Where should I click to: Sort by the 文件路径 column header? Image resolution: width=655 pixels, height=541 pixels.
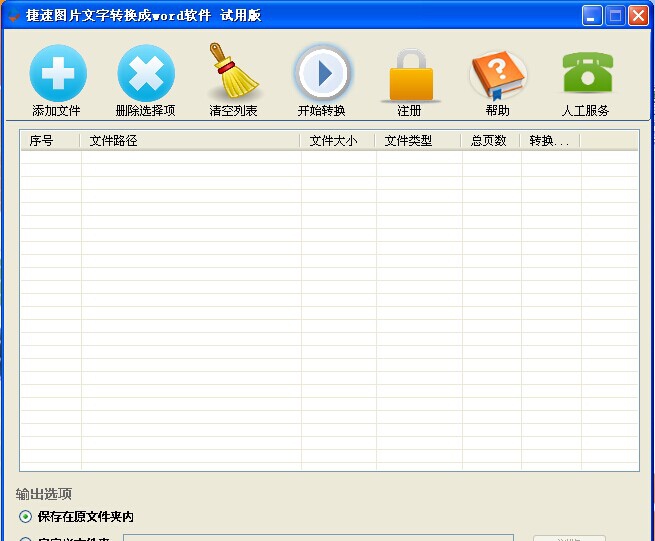pos(190,141)
